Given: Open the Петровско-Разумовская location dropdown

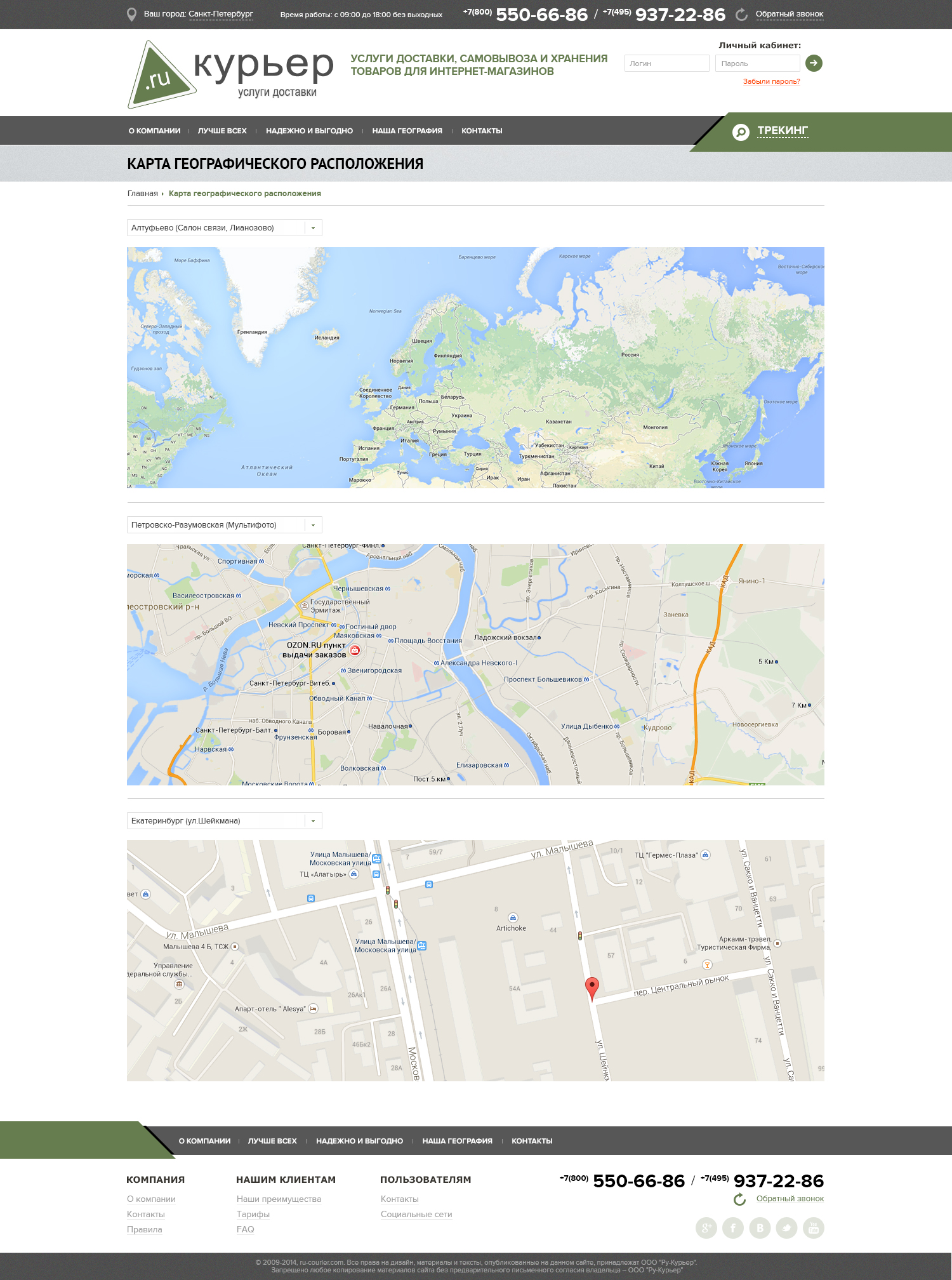Looking at the screenshot, I should click(225, 525).
